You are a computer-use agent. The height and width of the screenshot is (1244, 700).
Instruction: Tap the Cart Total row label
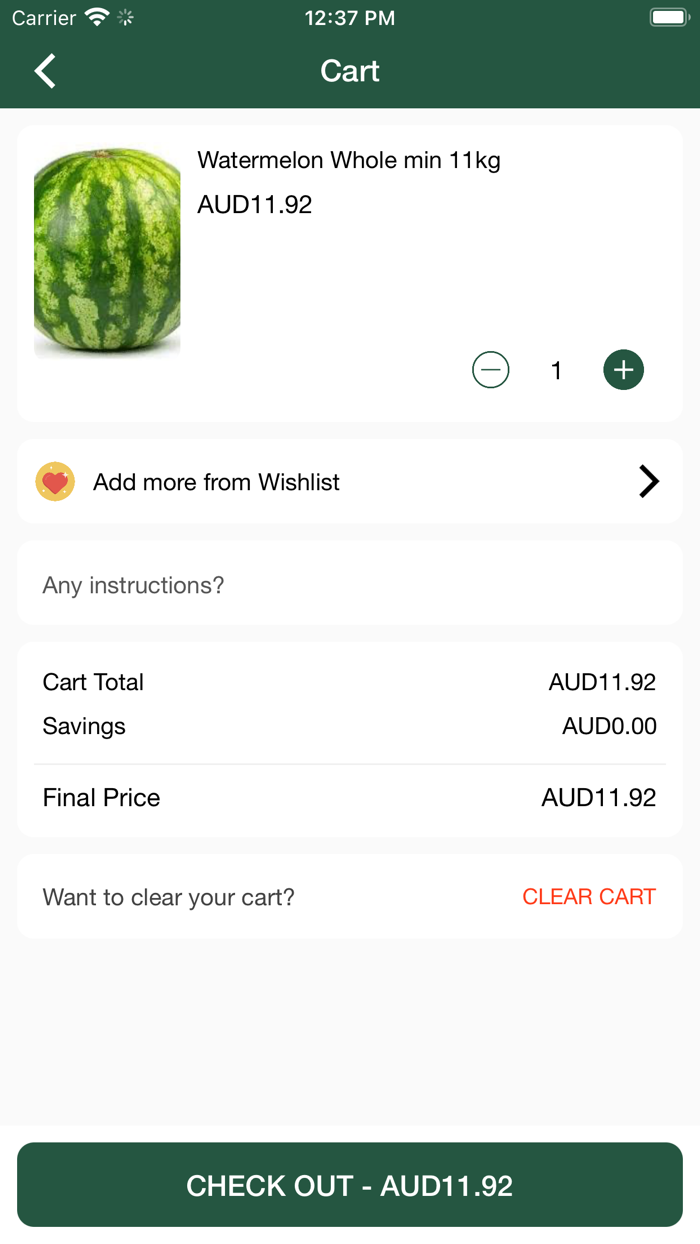93,682
